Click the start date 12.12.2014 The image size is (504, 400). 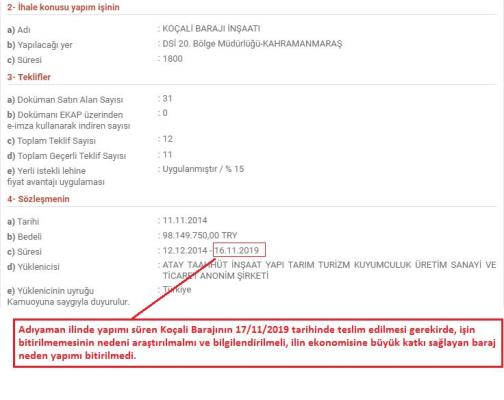[x=185, y=250]
